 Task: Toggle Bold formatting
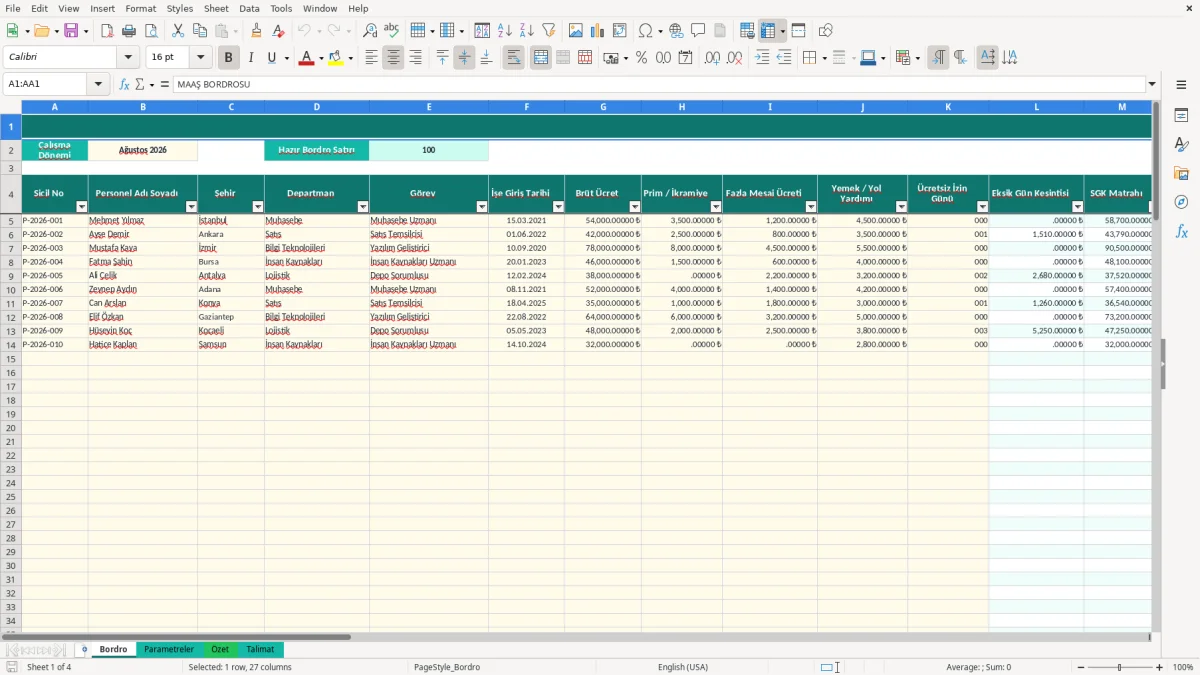click(228, 58)
